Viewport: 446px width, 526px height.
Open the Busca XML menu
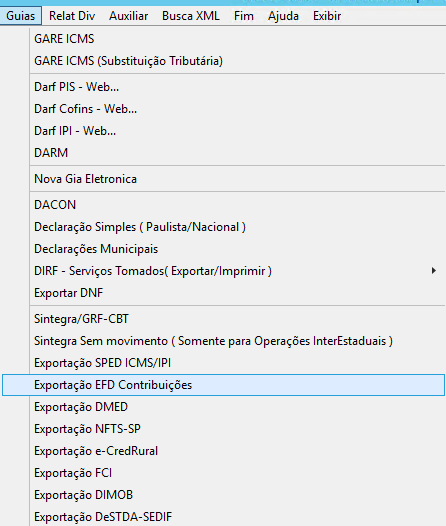pyautogui.click(x=191, y=16)
